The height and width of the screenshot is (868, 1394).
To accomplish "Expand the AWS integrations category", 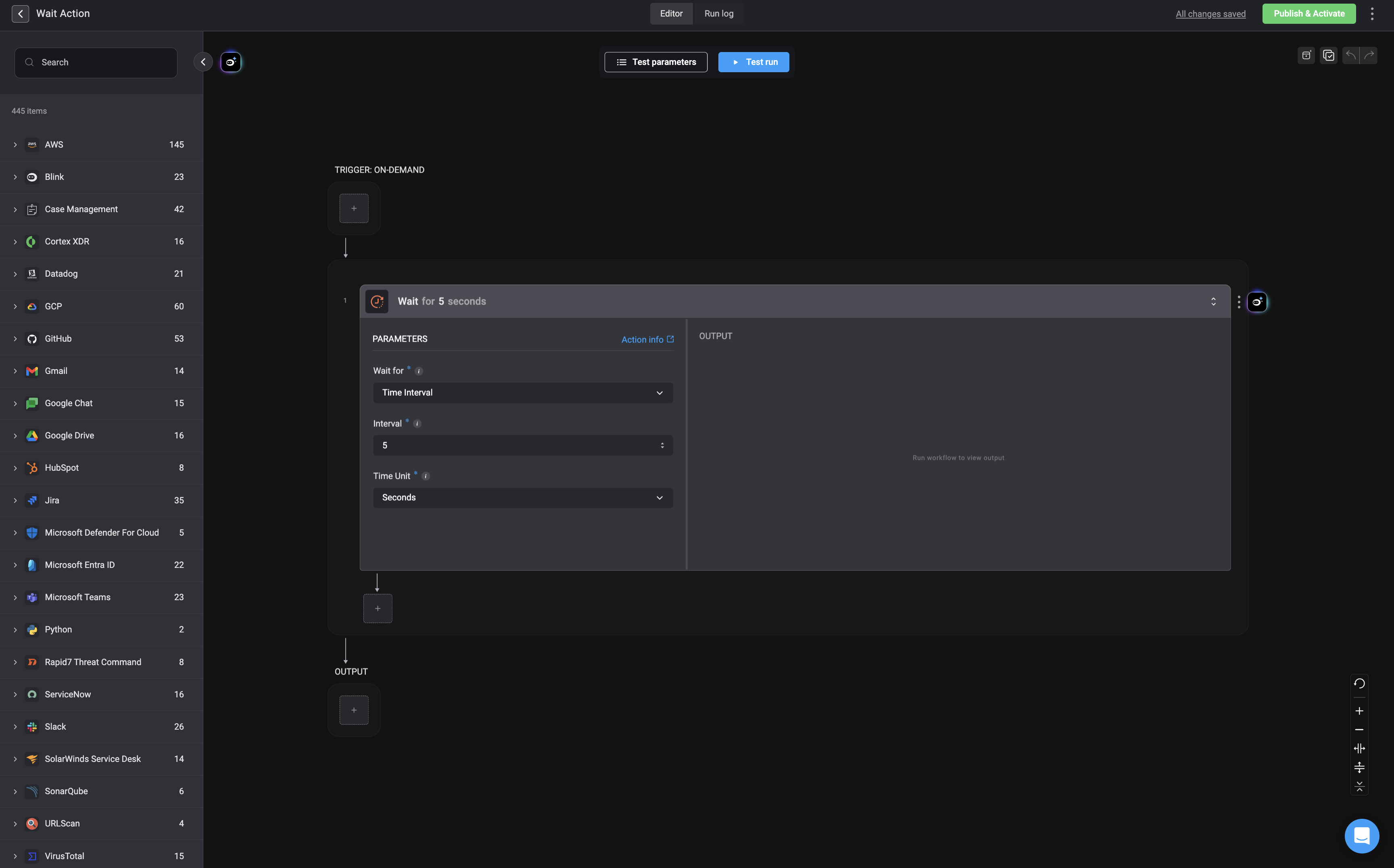I will pyautogui.click(x=15, y=145).
